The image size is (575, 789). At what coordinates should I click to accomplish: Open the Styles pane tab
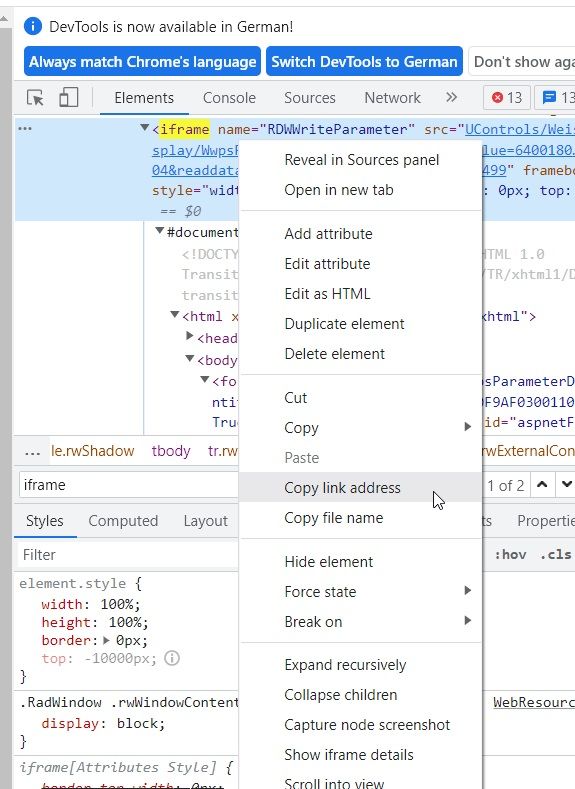click(45, 521)
